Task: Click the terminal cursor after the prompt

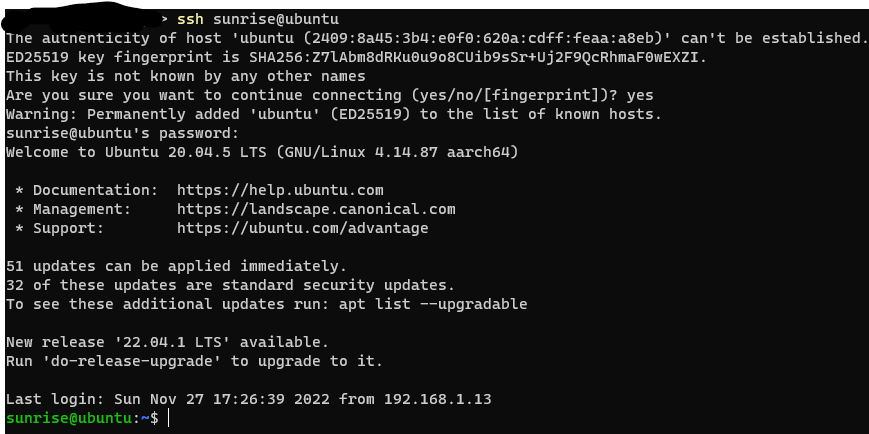Action: pyautogui.click(x=169, y=418)
